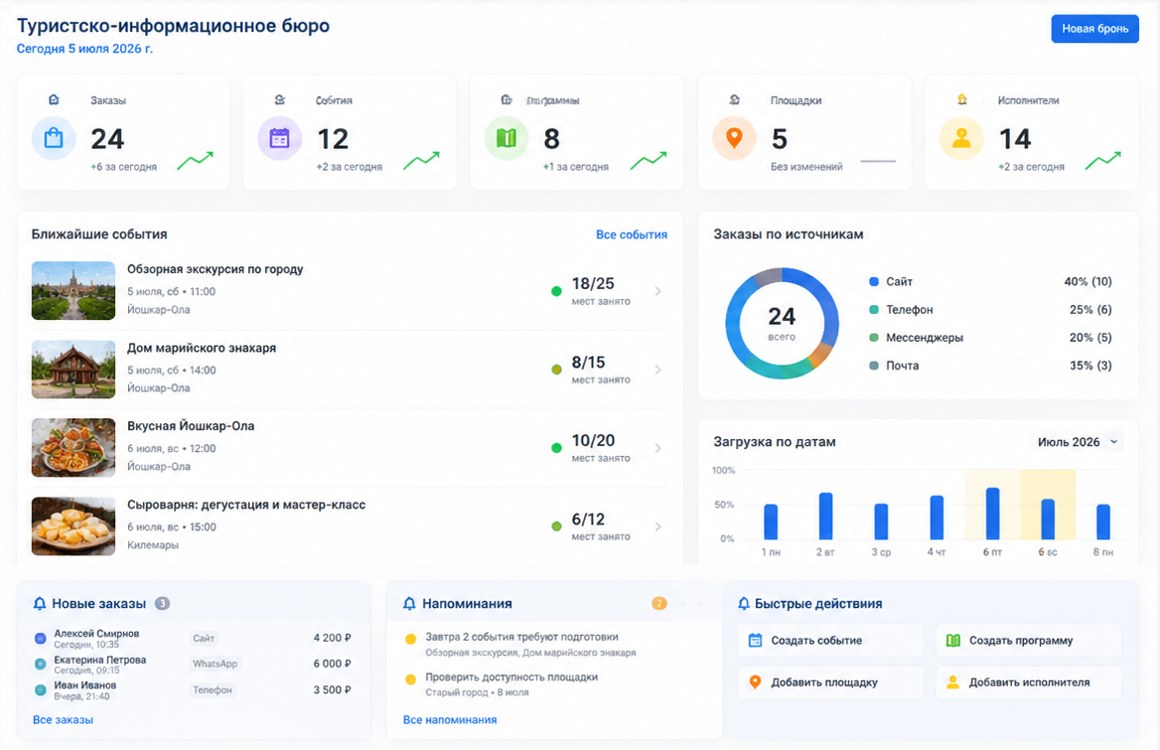Click the date Сегодня 5 июля 2026 г.
This screenshot has width=1160, height=750.
84,49
